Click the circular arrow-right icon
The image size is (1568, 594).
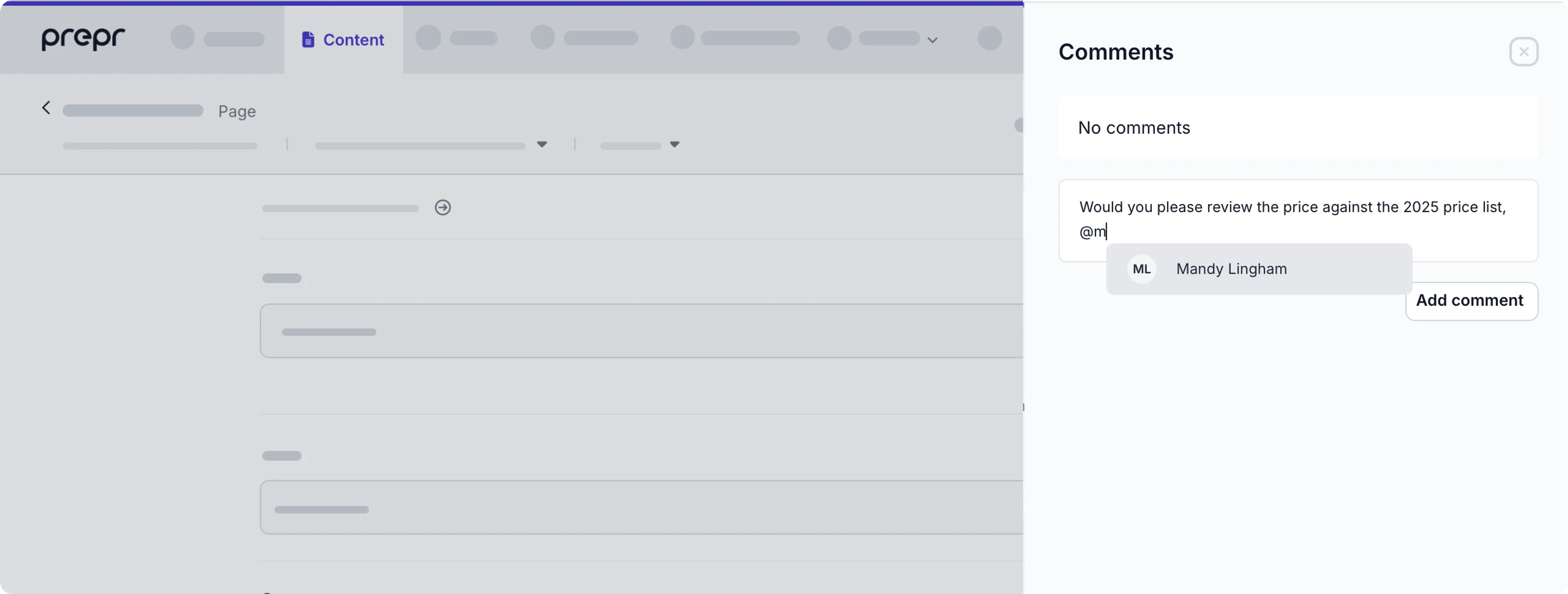coord(443,207)
